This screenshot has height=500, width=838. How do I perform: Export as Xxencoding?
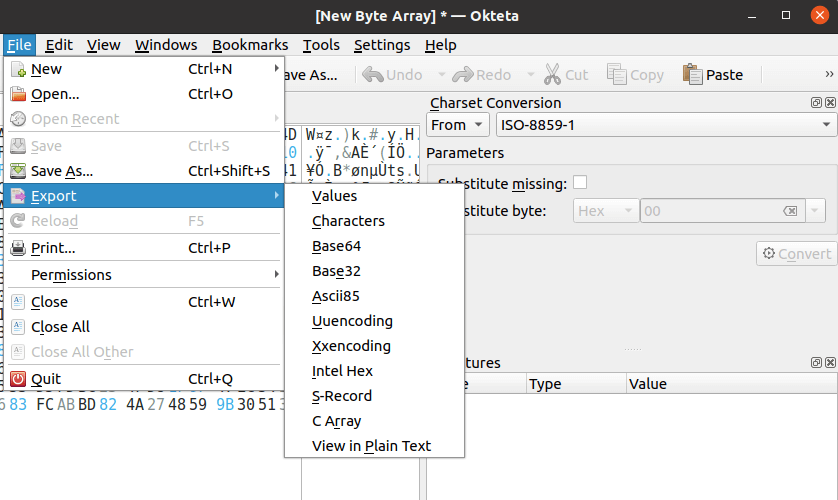[x=374, y=346]
